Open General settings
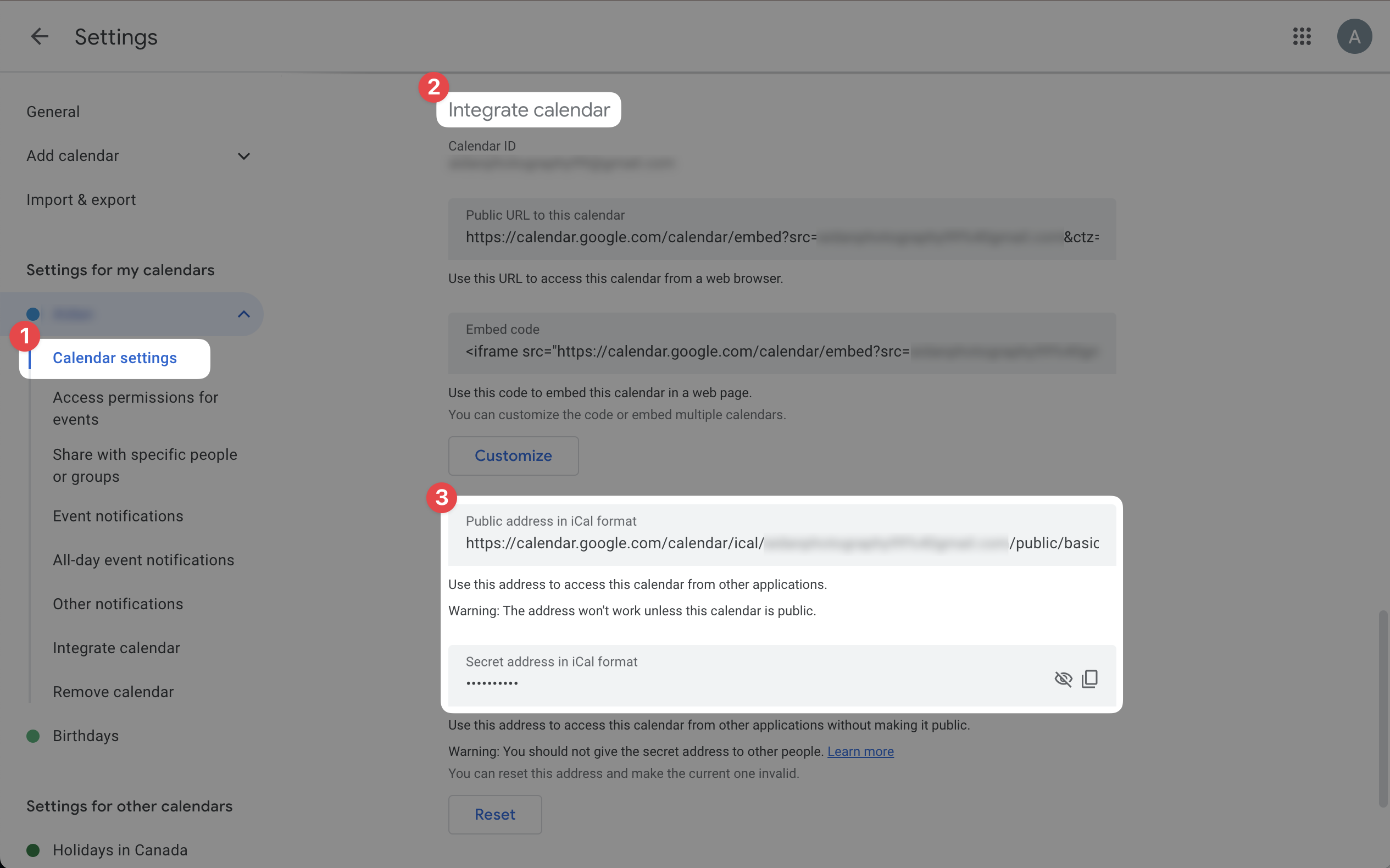 (53, 112)
